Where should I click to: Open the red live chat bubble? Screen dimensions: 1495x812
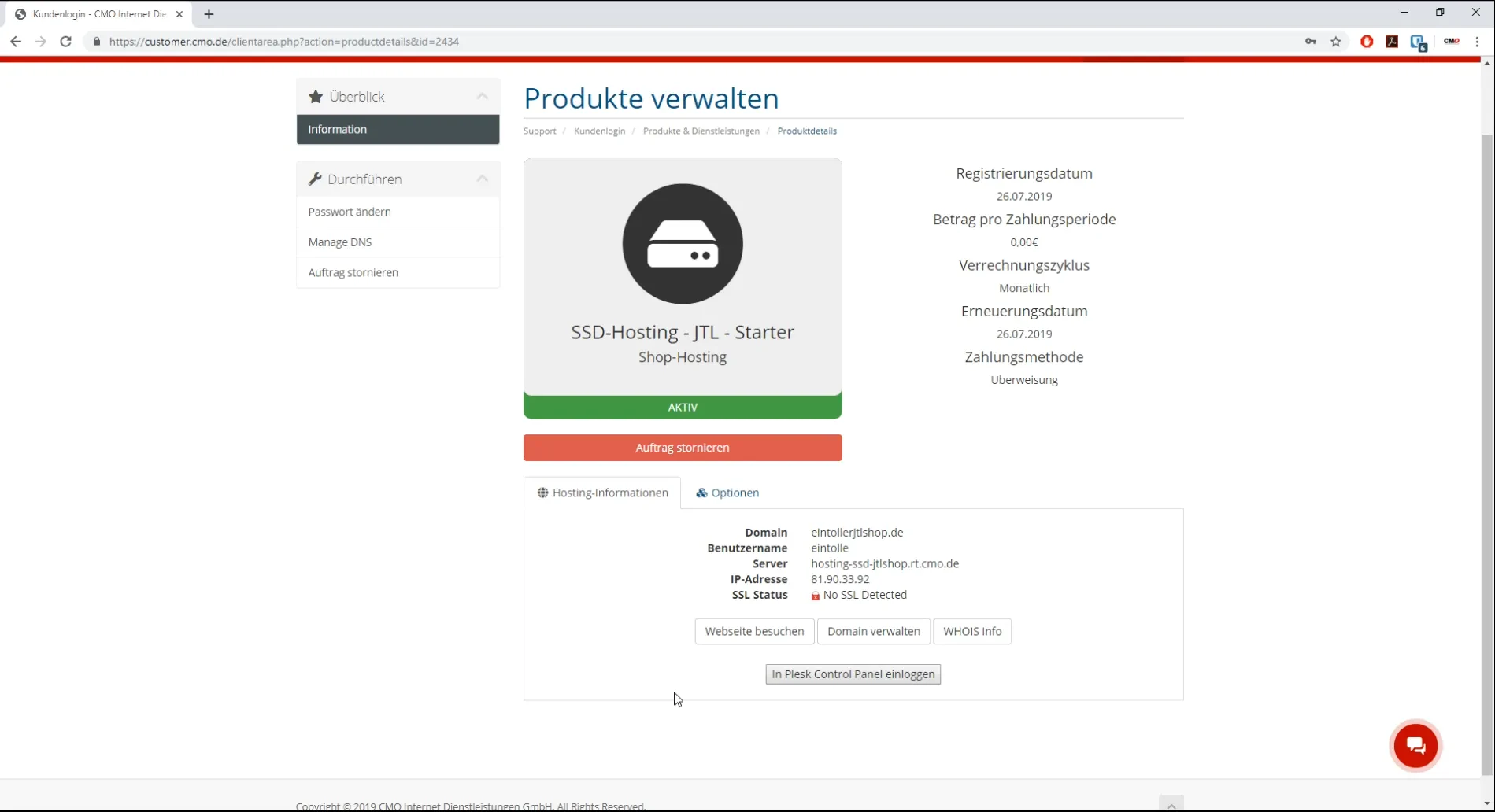tap(1415, 745)
